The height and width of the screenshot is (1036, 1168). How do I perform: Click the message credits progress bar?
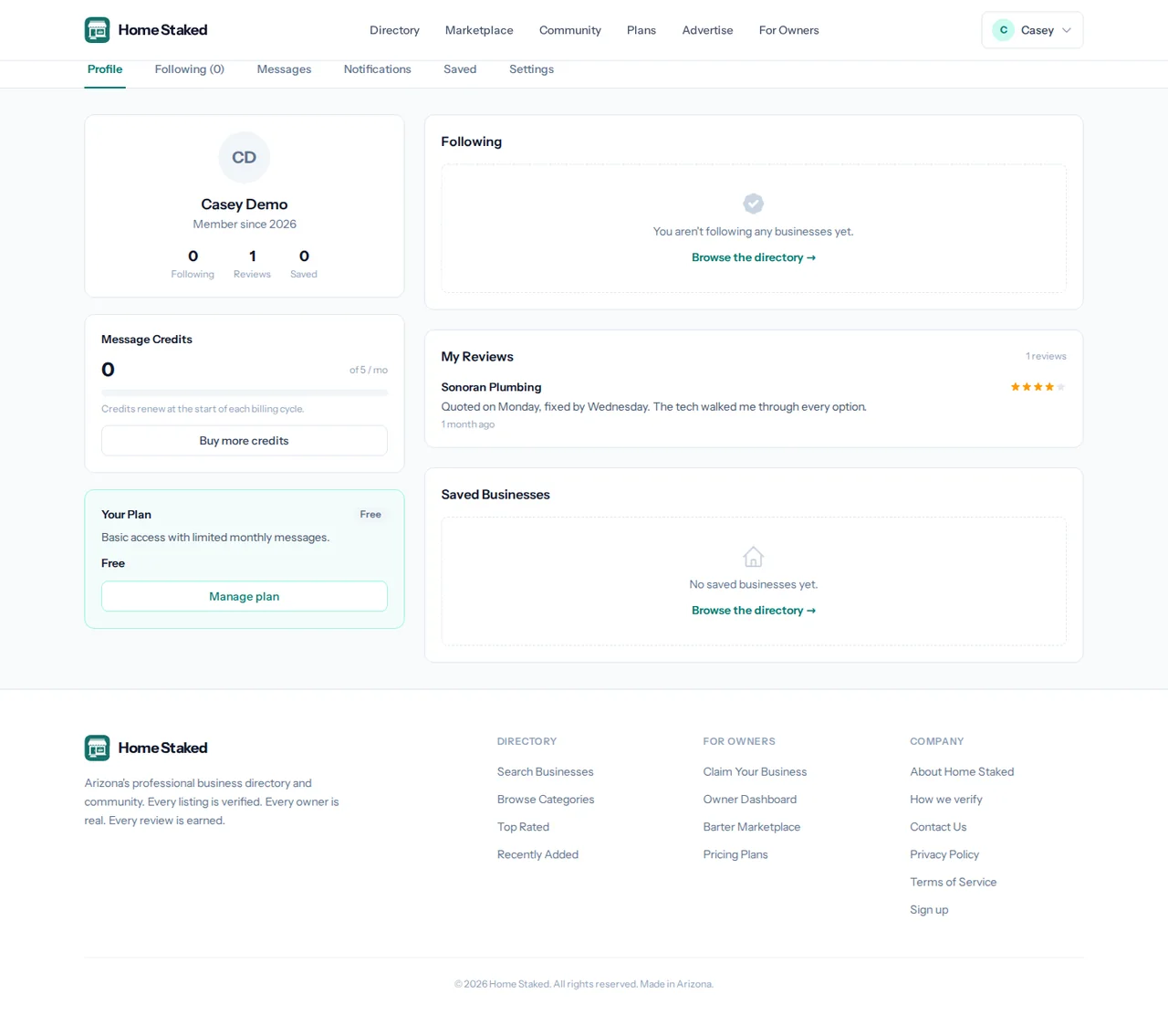(x=245, y=392)
